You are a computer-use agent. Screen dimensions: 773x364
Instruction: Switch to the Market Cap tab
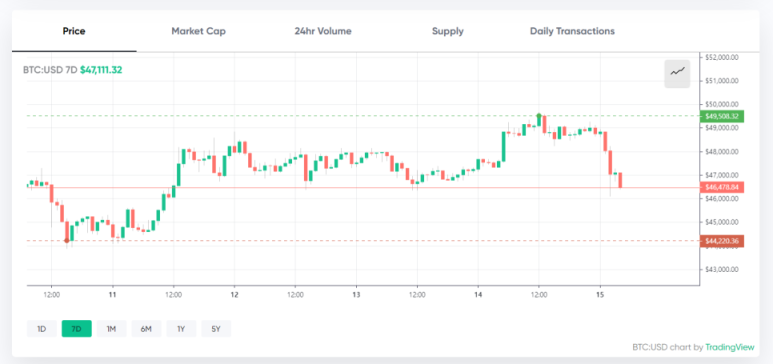click(x=199, y=31)
